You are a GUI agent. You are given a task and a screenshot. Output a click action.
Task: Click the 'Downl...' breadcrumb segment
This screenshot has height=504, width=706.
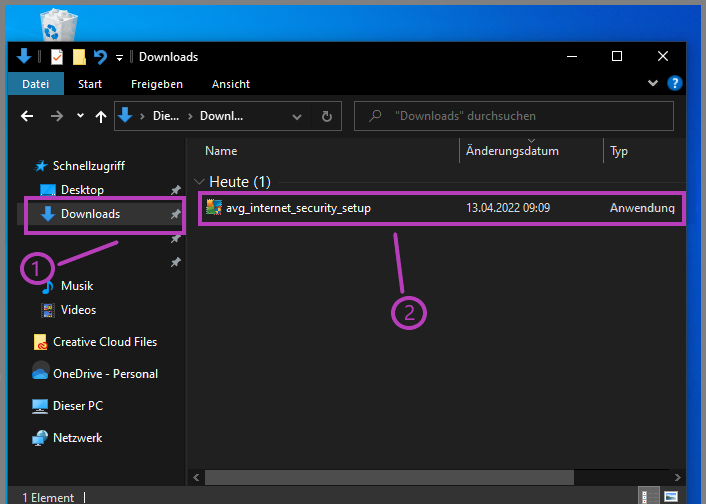coord(222,116)
